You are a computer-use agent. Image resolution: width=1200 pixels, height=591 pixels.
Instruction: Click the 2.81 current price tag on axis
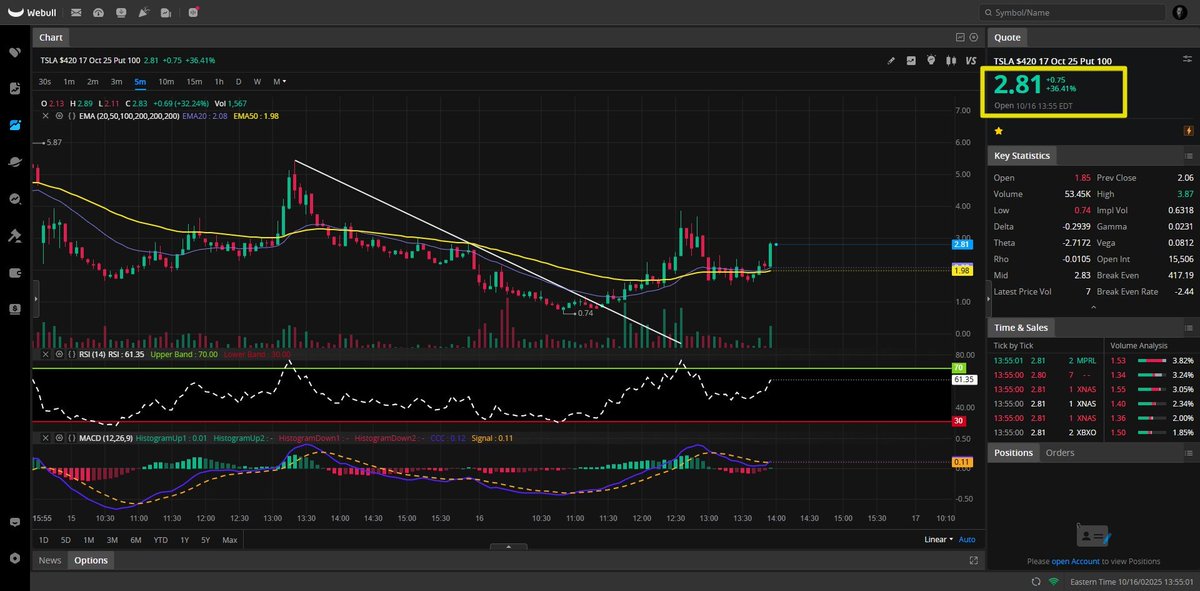[962, 244]
